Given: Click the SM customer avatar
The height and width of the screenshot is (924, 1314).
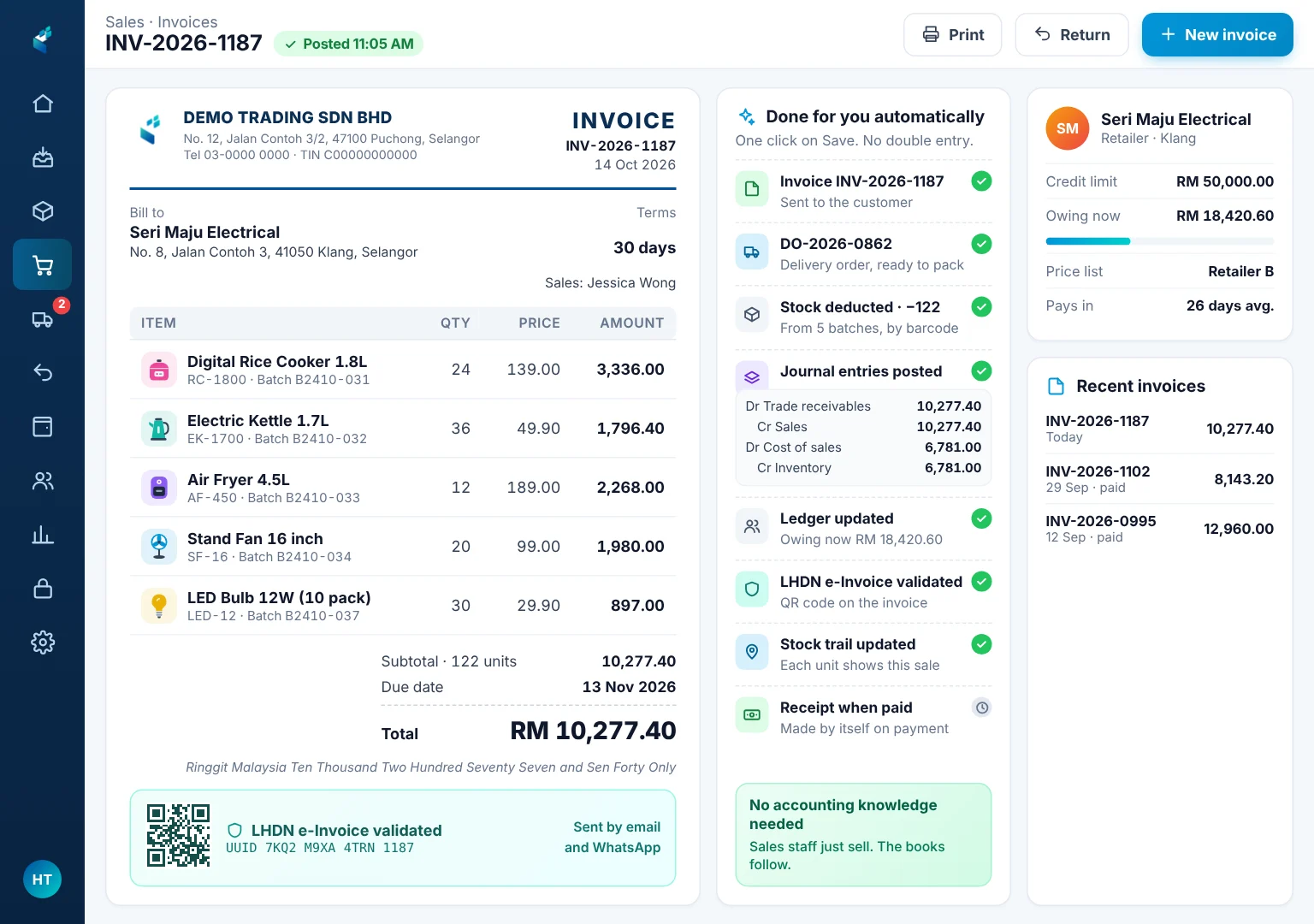Looking at the screenshot, I should point(1068,128).
